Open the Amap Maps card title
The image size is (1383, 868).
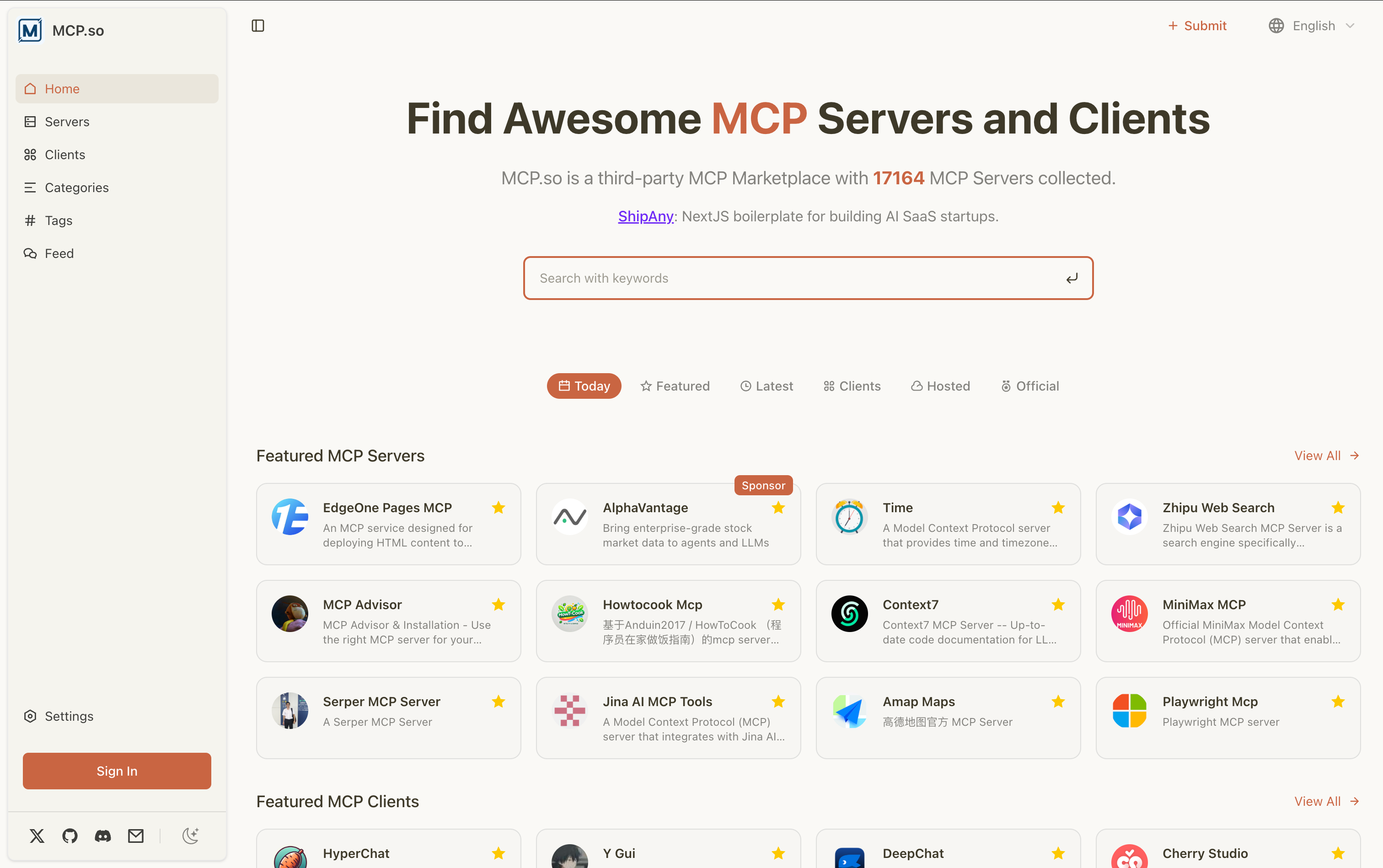(x=918, y=702)
